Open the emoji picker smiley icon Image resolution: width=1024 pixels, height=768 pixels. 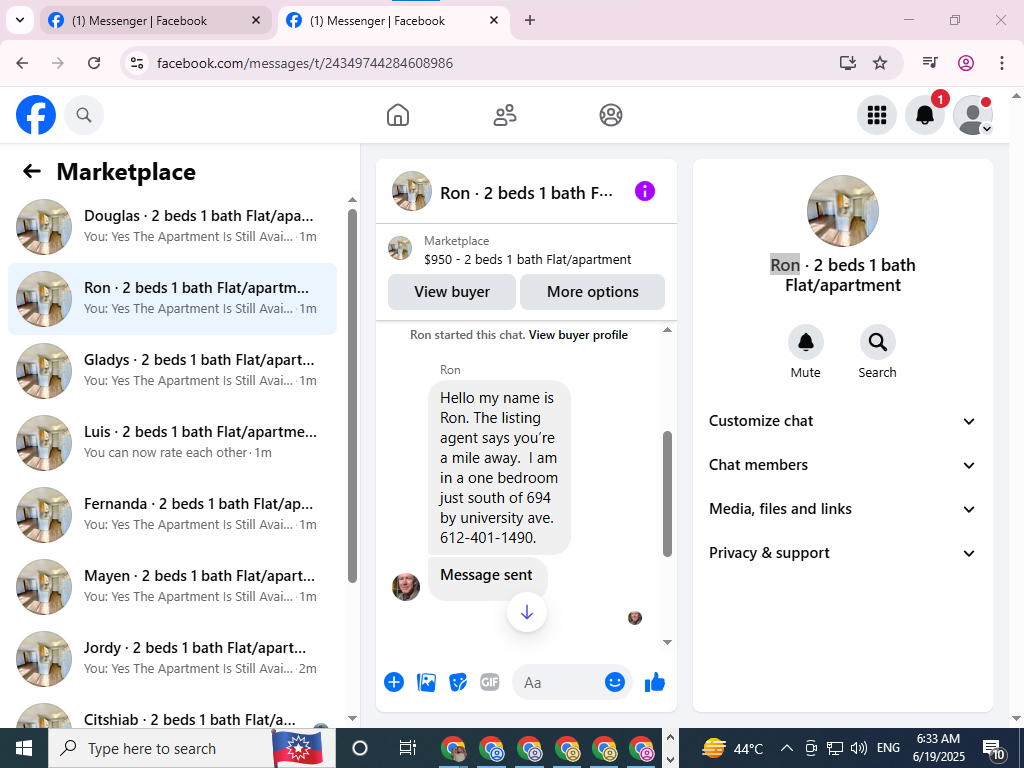(x=615, y=682)
